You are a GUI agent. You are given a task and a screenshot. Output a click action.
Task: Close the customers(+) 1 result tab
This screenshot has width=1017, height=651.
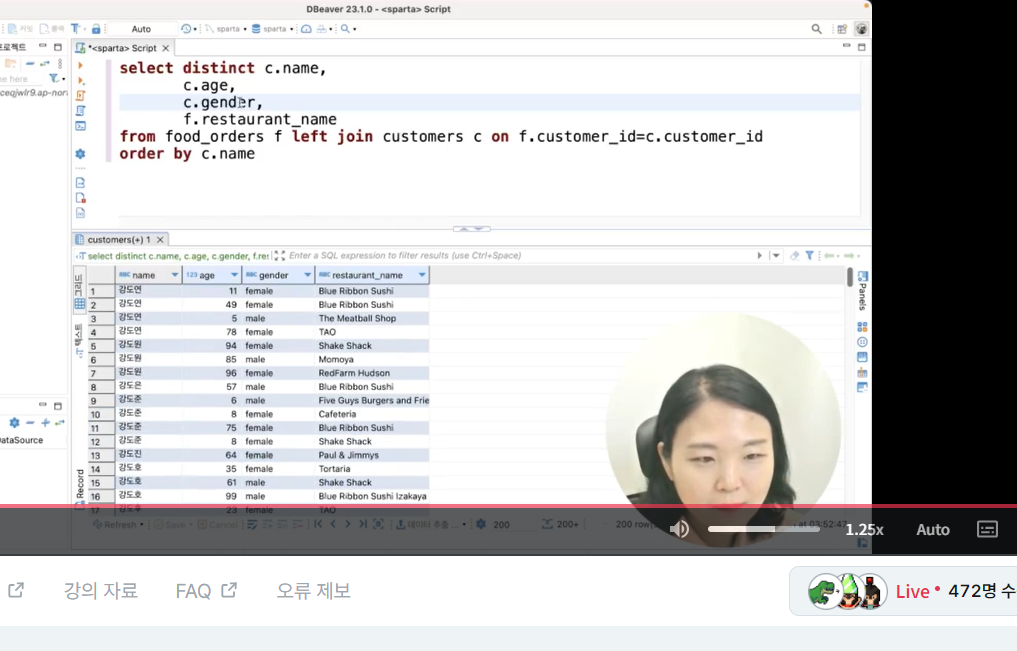(160, 239)
